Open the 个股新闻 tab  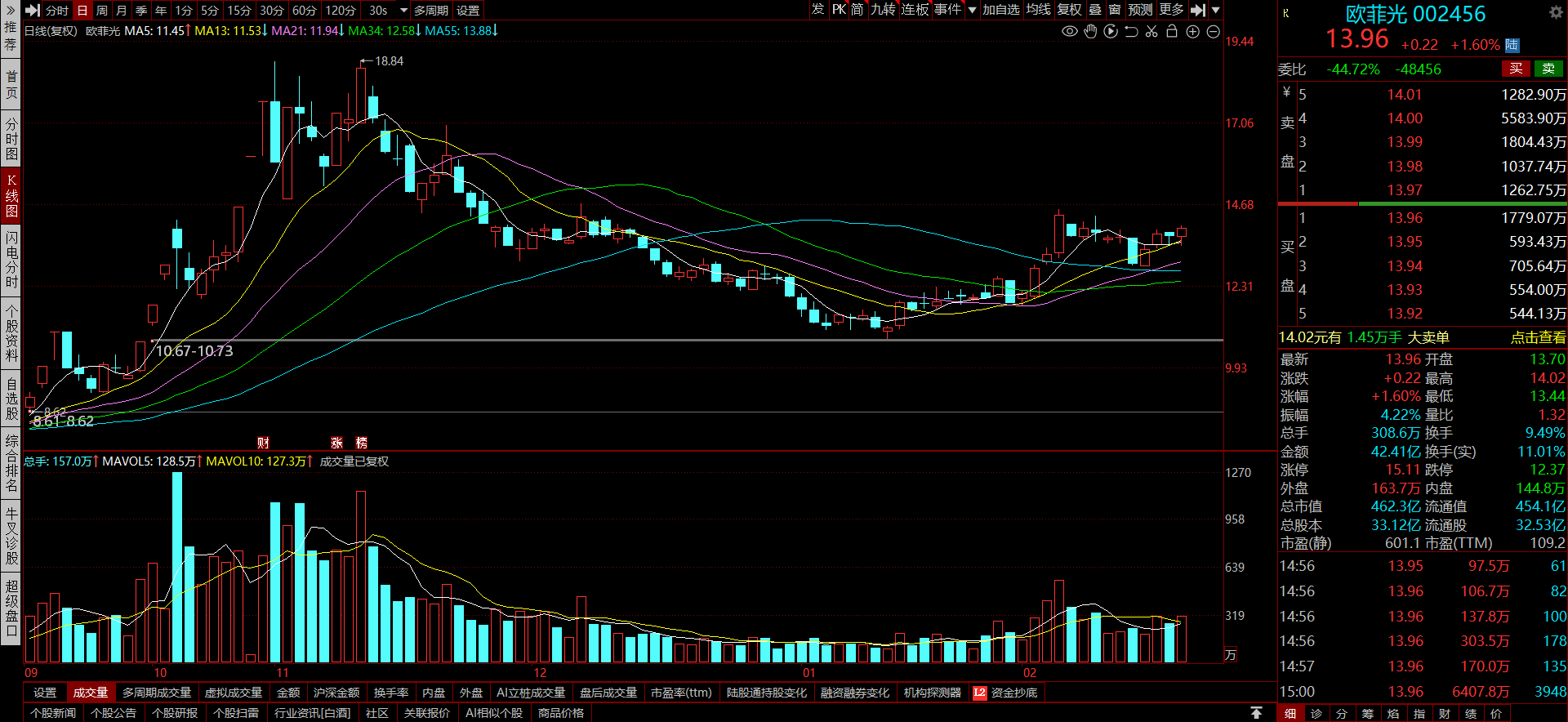[x=53, y=713]
